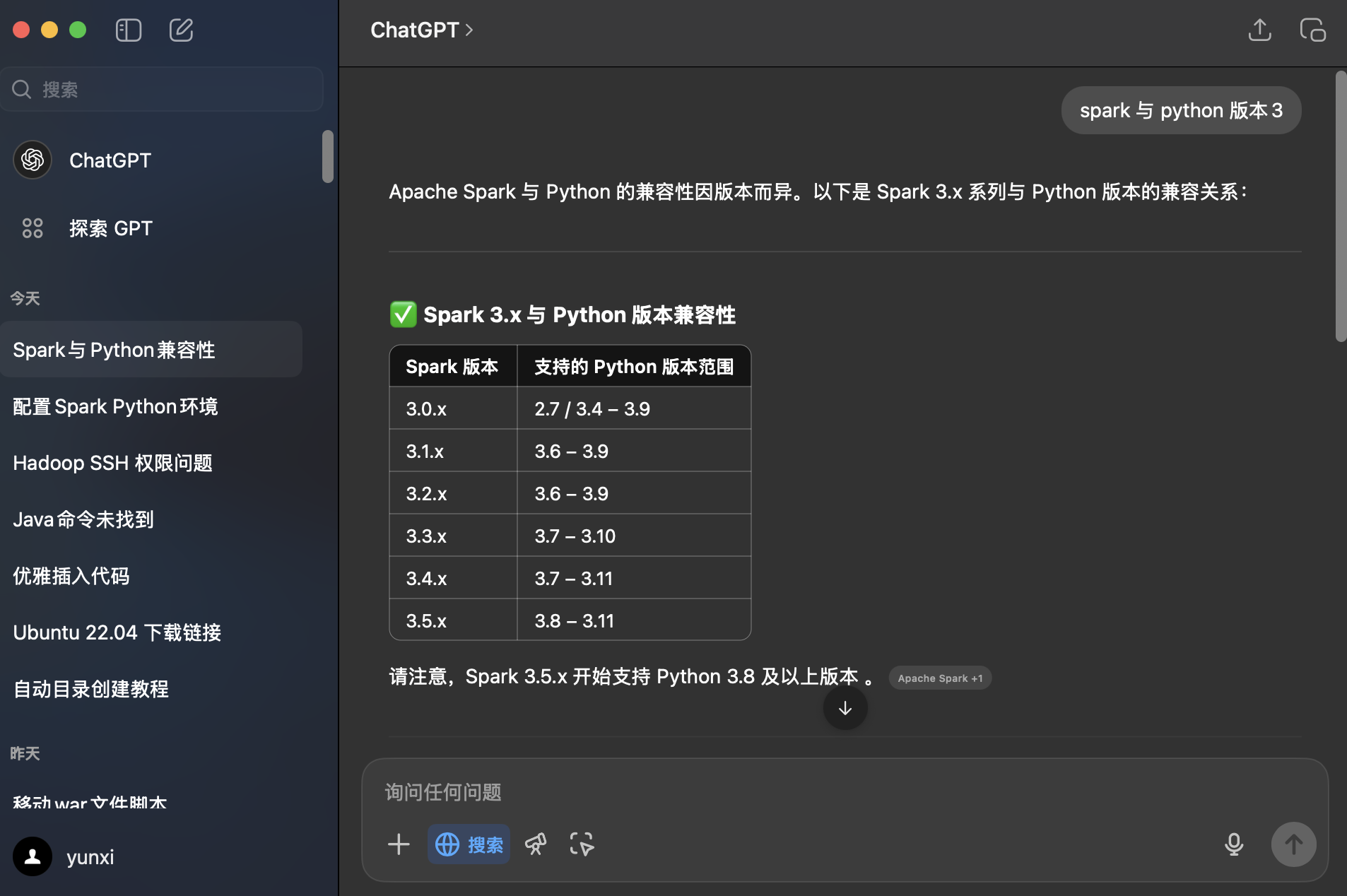Open chat Ubuntu 22.04 下载链接
Image resolution: width=1347 pixels, height=896 pixels.
pos(151,632)
